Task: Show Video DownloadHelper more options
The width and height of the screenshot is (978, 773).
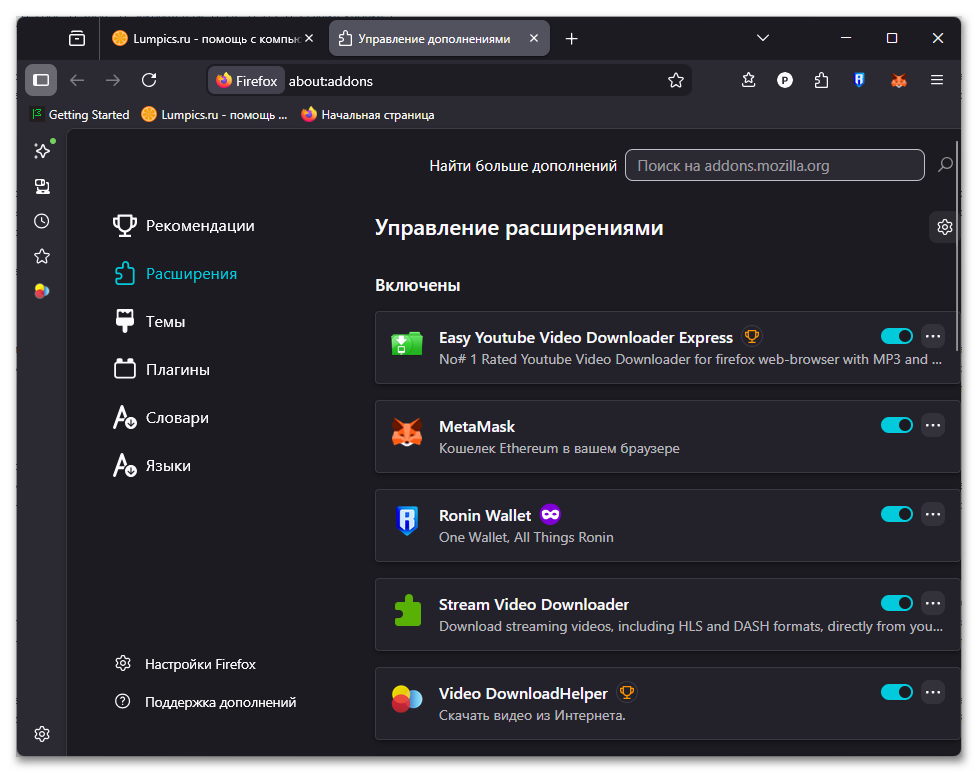Action: (x=933, y=693)
